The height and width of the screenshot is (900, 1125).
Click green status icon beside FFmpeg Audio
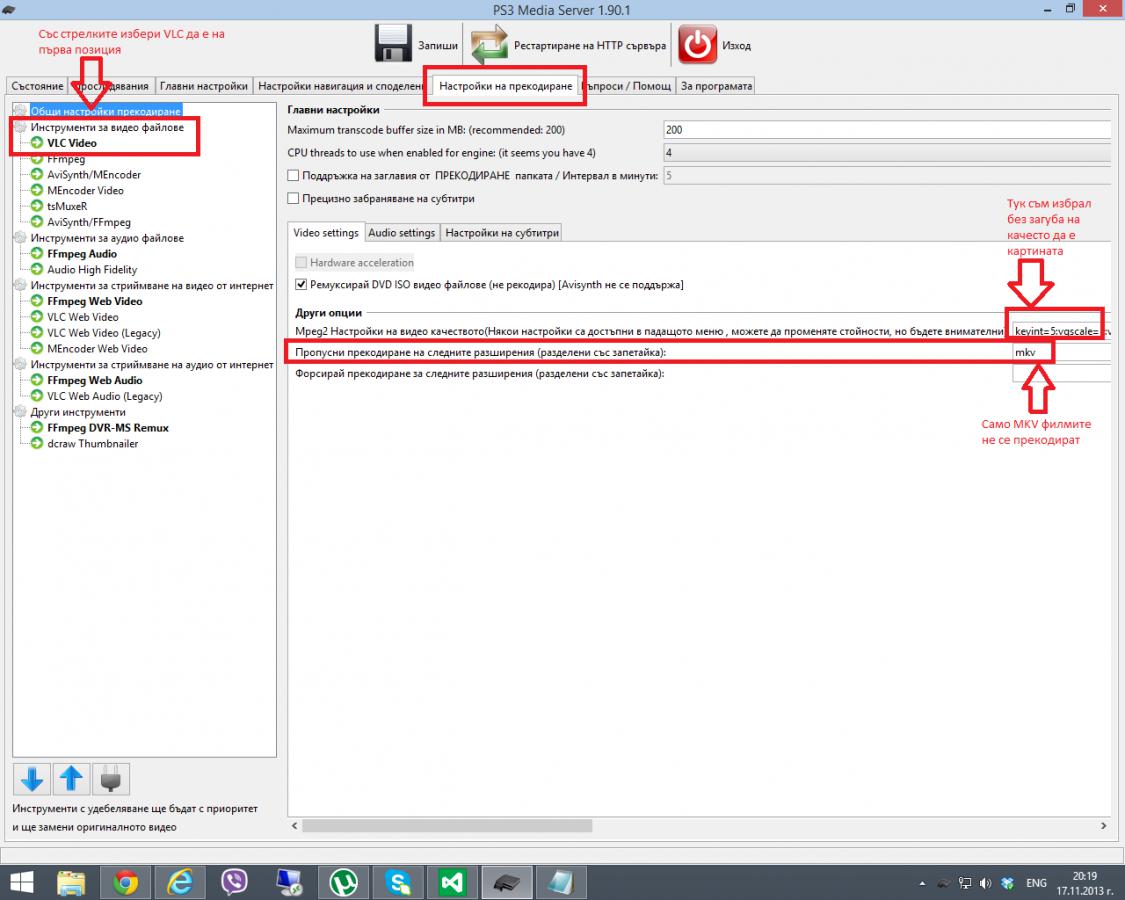37,253
